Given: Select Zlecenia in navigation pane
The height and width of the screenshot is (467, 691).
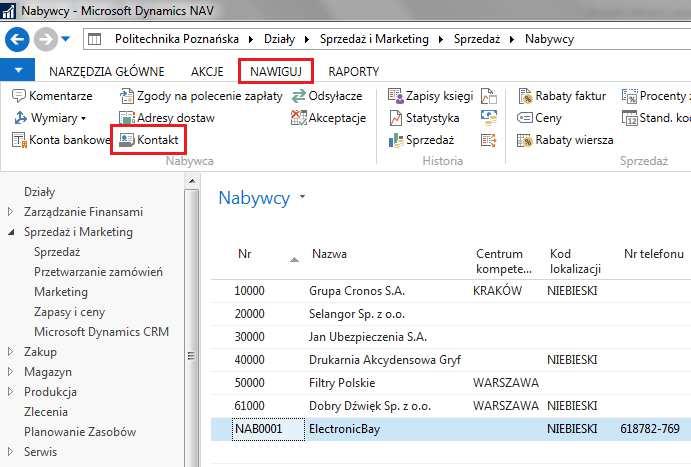Looking at the screenshot, I should pos(46,411).
